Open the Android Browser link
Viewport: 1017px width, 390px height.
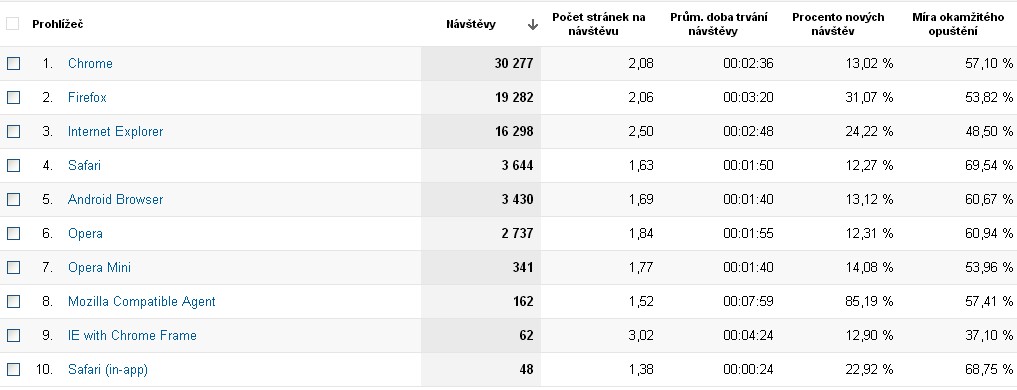115,200
